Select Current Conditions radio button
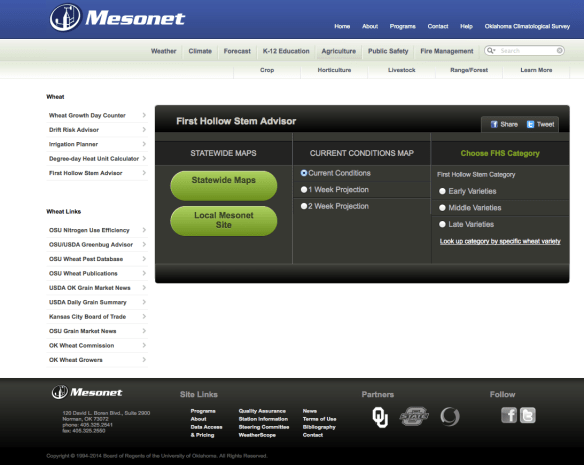Image resolution: width=584 pixels, height=465 pixels. tap(304, 173)
